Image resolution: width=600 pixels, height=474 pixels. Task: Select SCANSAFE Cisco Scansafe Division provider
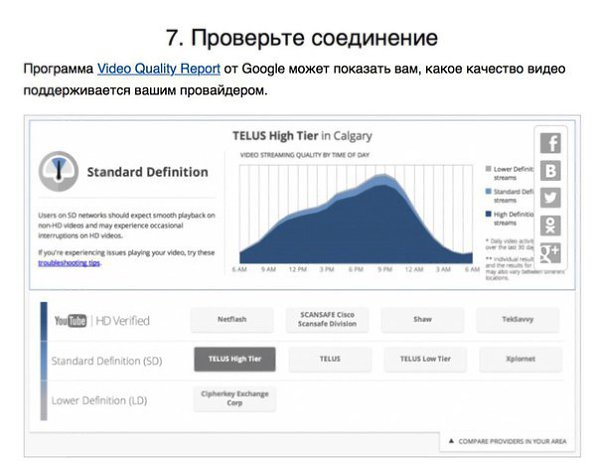[x=327, y=319]
